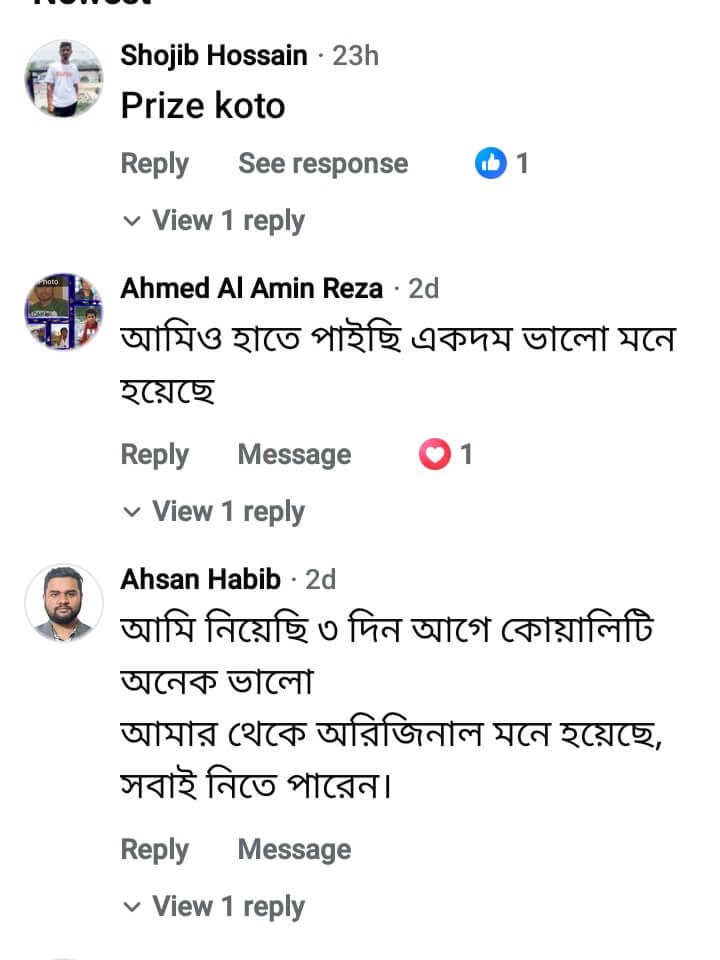Open Shojib Hossain's profile name link

[x=214, y=56]
